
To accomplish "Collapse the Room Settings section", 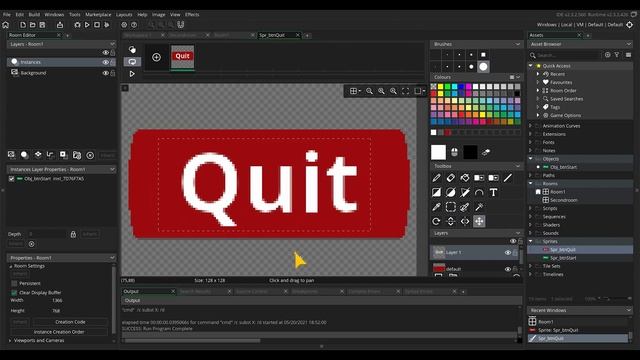I will [x=11, y=266].
